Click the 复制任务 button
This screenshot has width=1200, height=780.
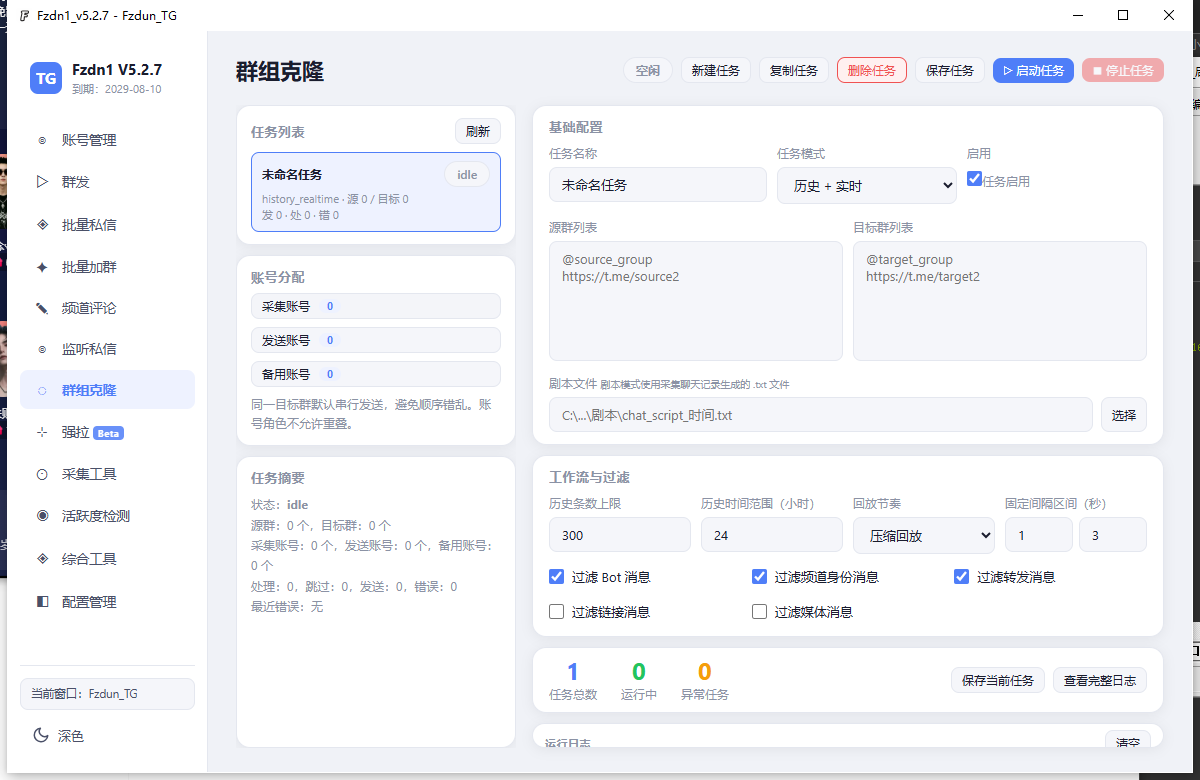click(x=794, y=70)
